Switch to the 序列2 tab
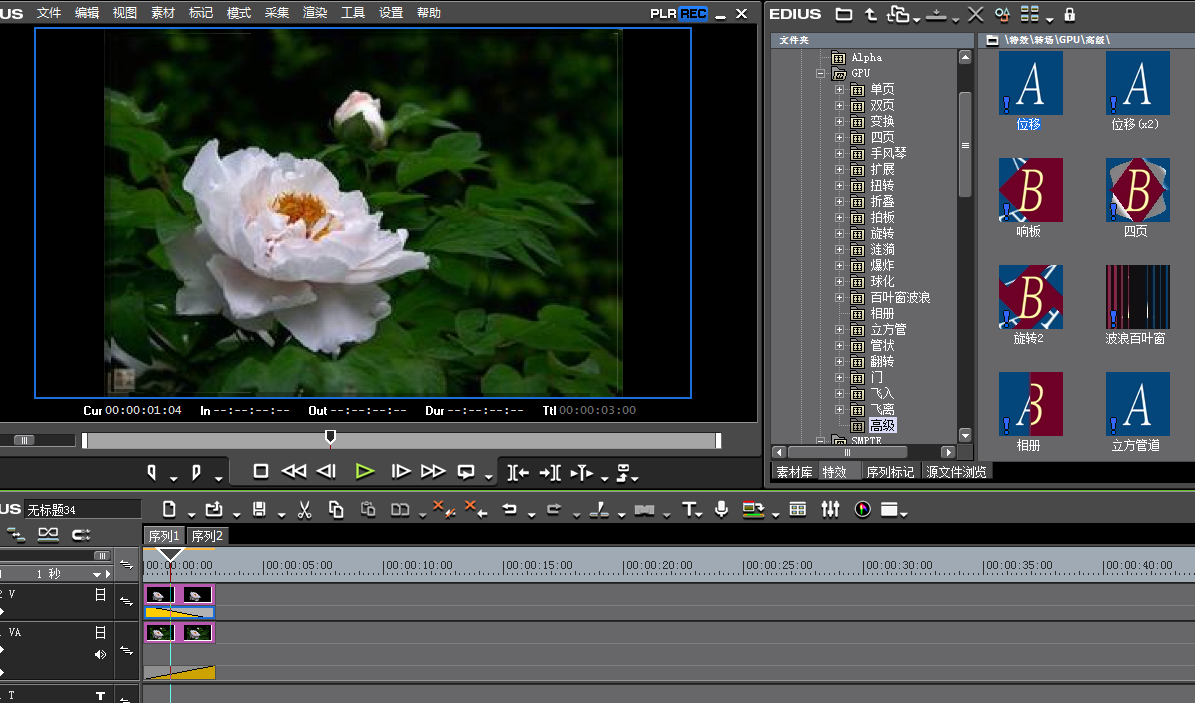Viewport: 1195px width, 703px height. click(207, 536)
